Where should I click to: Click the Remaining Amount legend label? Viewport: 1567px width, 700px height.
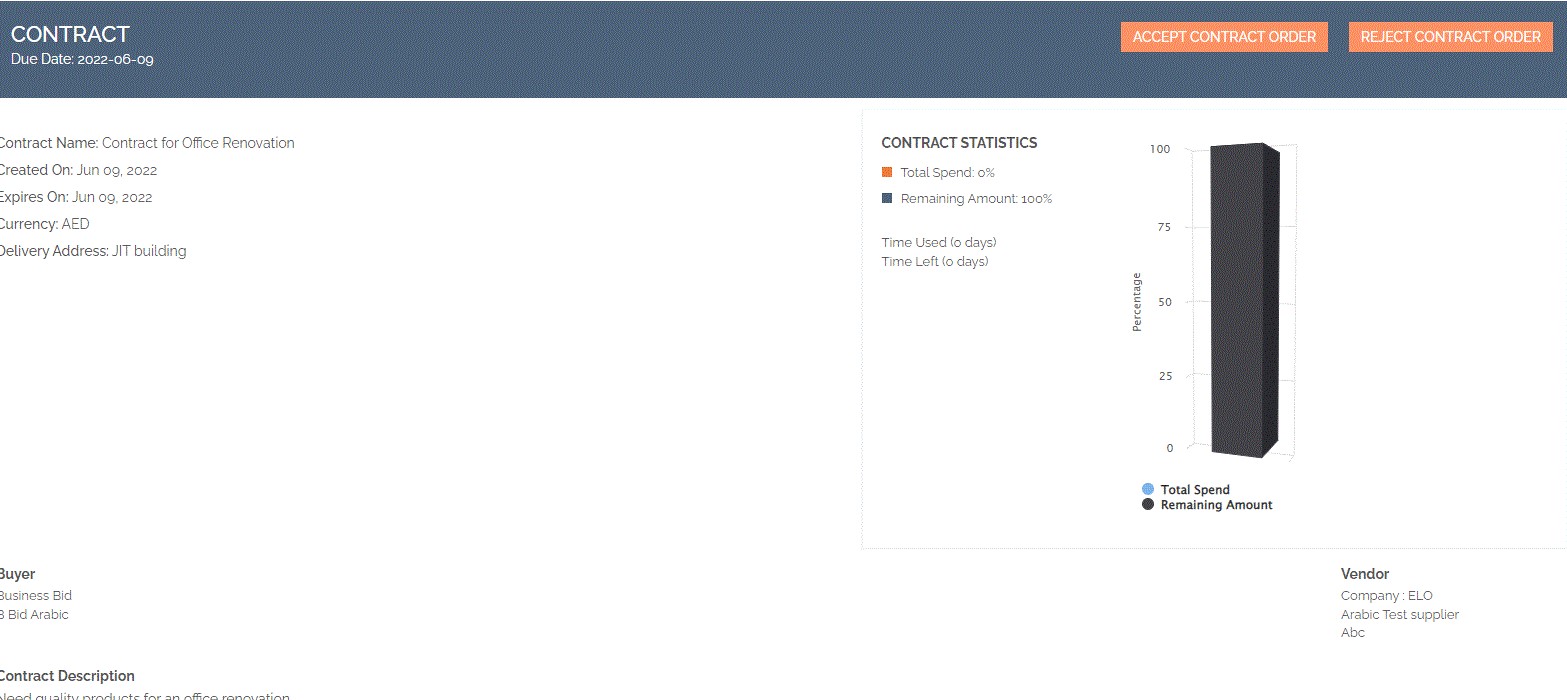1216,505
